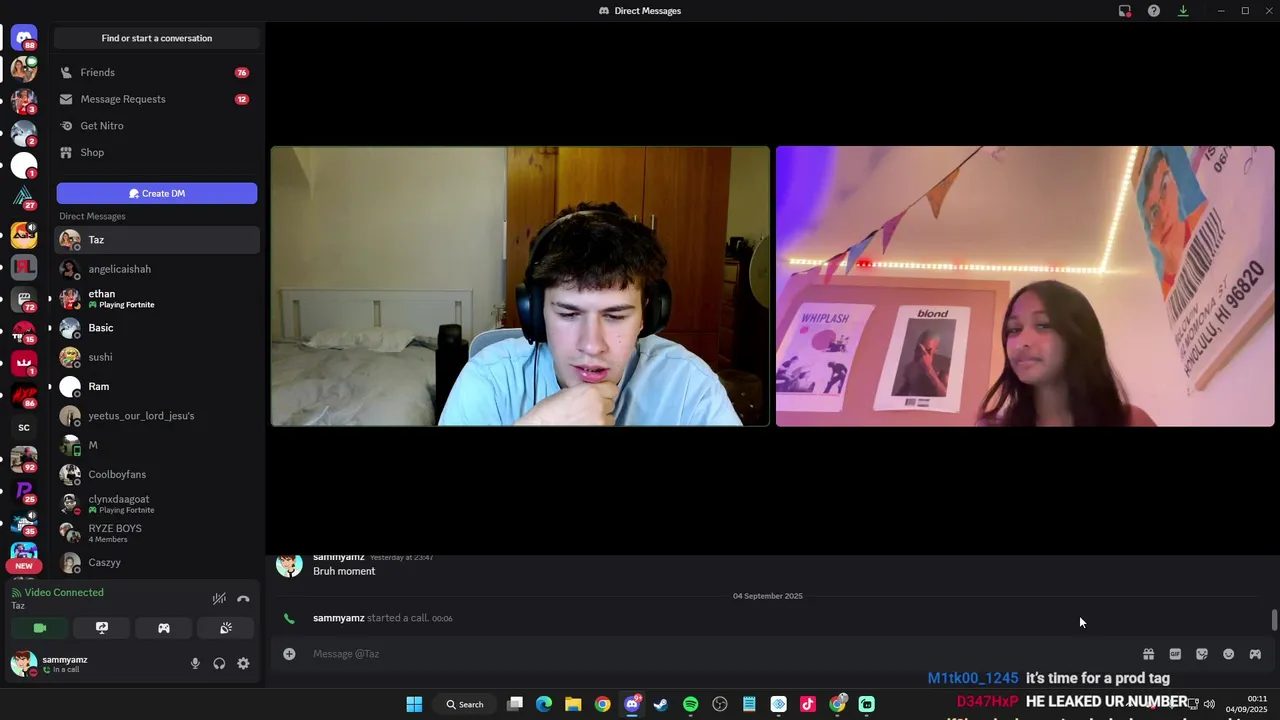1280x720 pixels.
Task: Open Spotify from the taskbar
Action: [x=690, y=704]
